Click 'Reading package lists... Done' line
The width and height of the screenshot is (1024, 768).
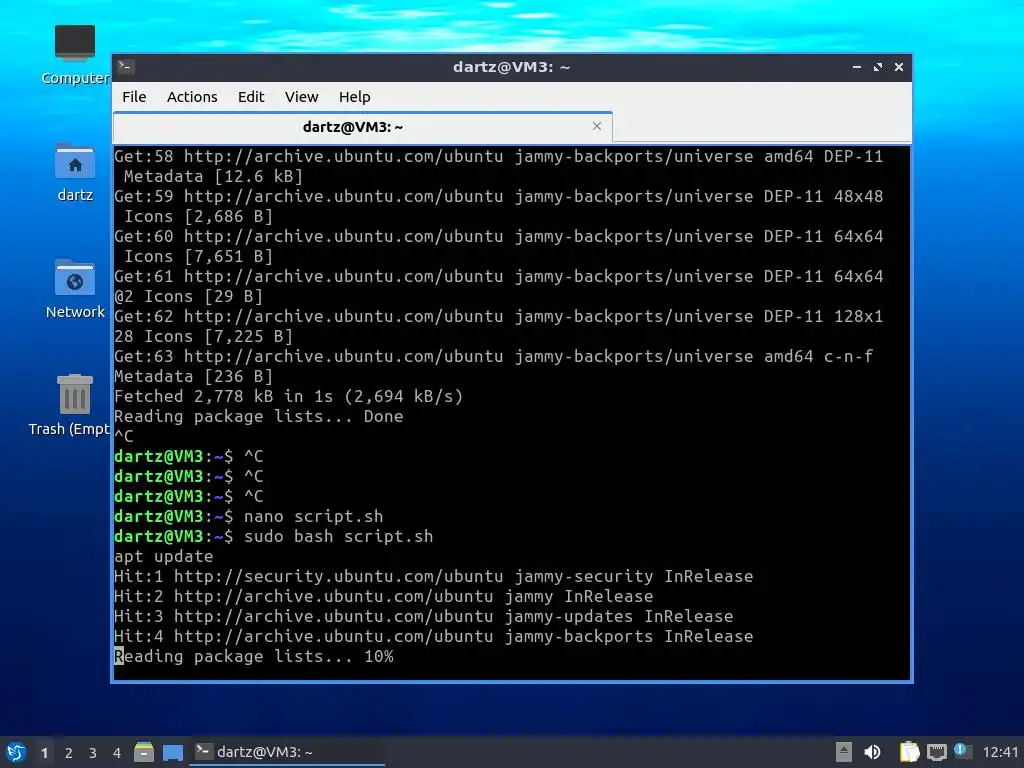point(259,417)
